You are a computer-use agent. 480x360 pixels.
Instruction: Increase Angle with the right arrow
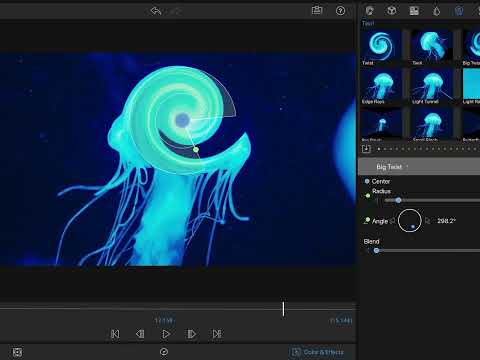(428, 221)
